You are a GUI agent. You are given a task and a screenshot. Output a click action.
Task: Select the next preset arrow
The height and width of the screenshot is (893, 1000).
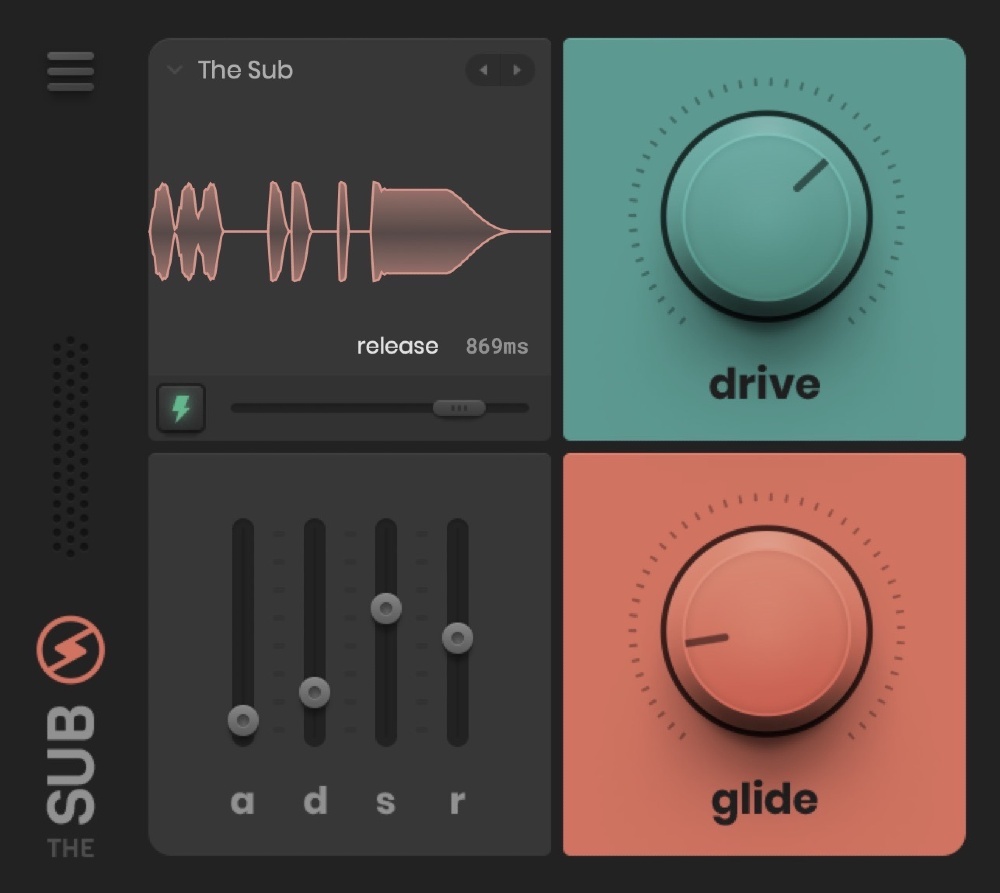(518, 71)
